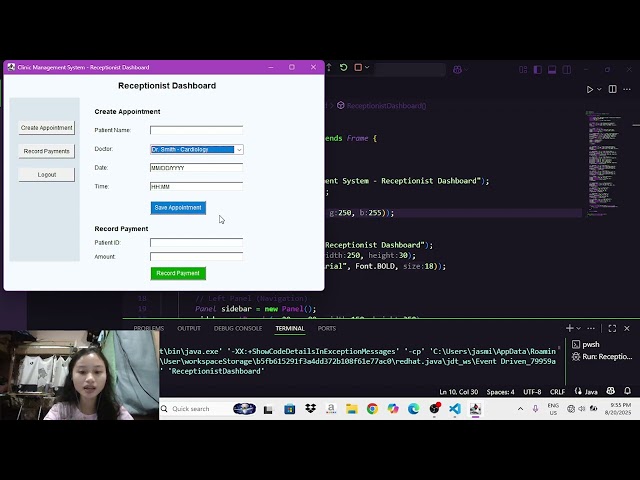Toggle the primary sidebar layout icon
The image size is (640, 480).
tap(538, 70)
